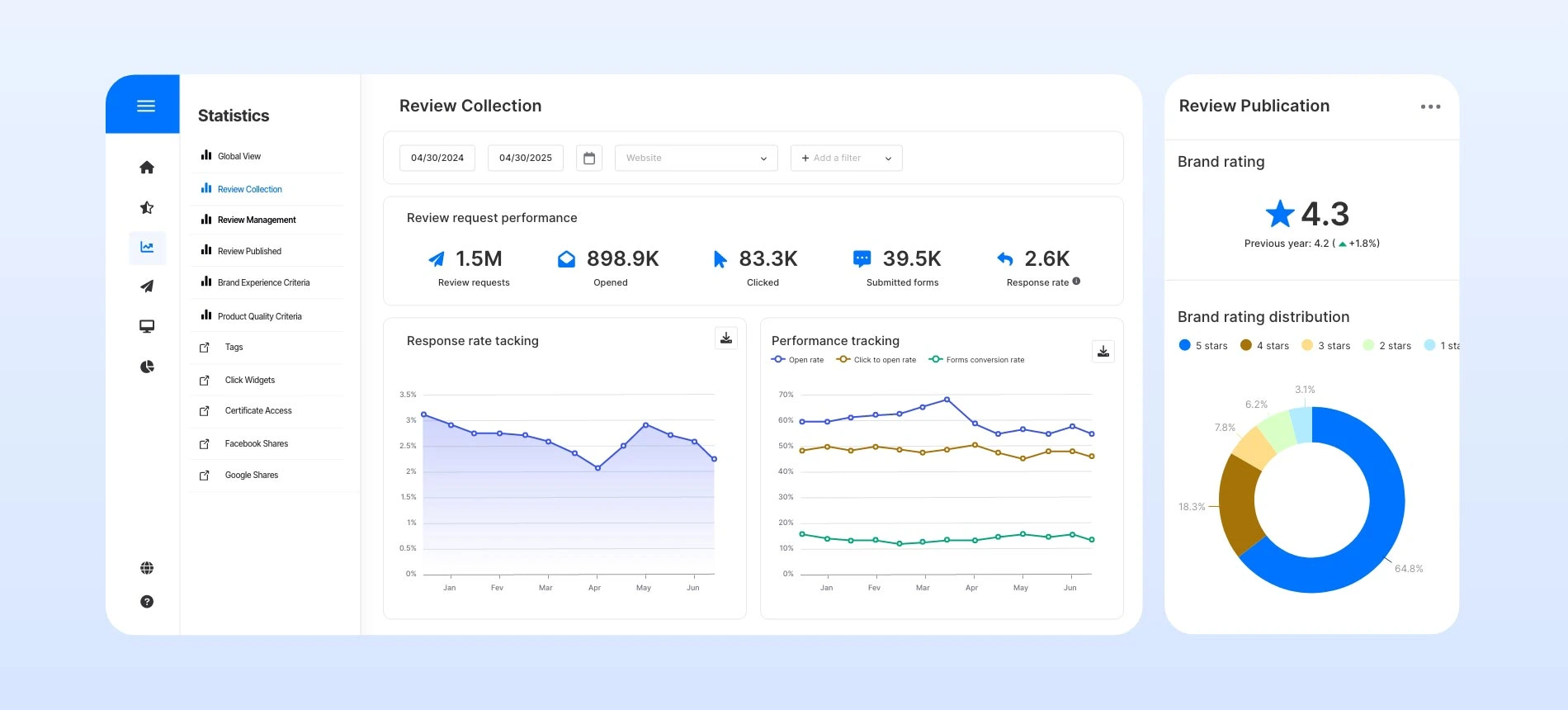
Task: Select the paper plane sidebar icon
Action: pyautogui.click(x=147, y=286)
